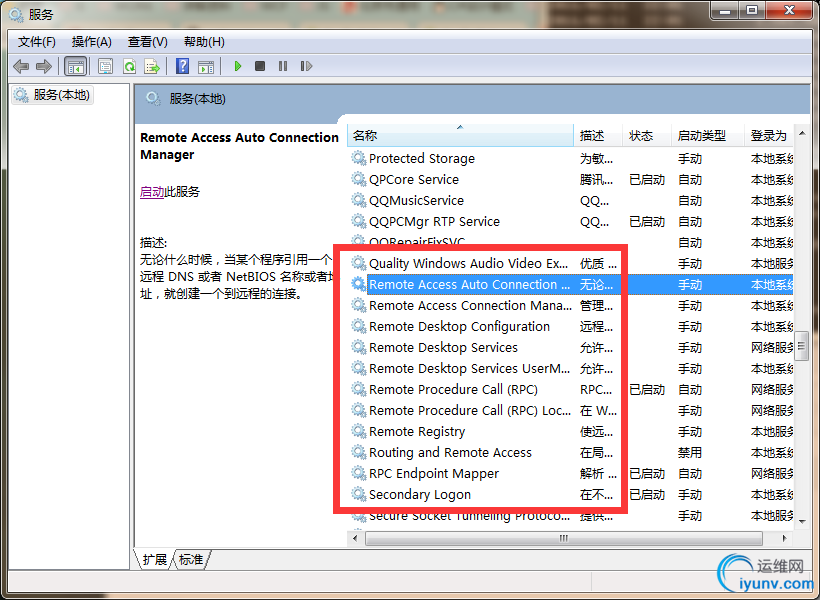Screen dimensions: 820x600
Task: Sort by the 名称 column header
Action: (460, 135)
